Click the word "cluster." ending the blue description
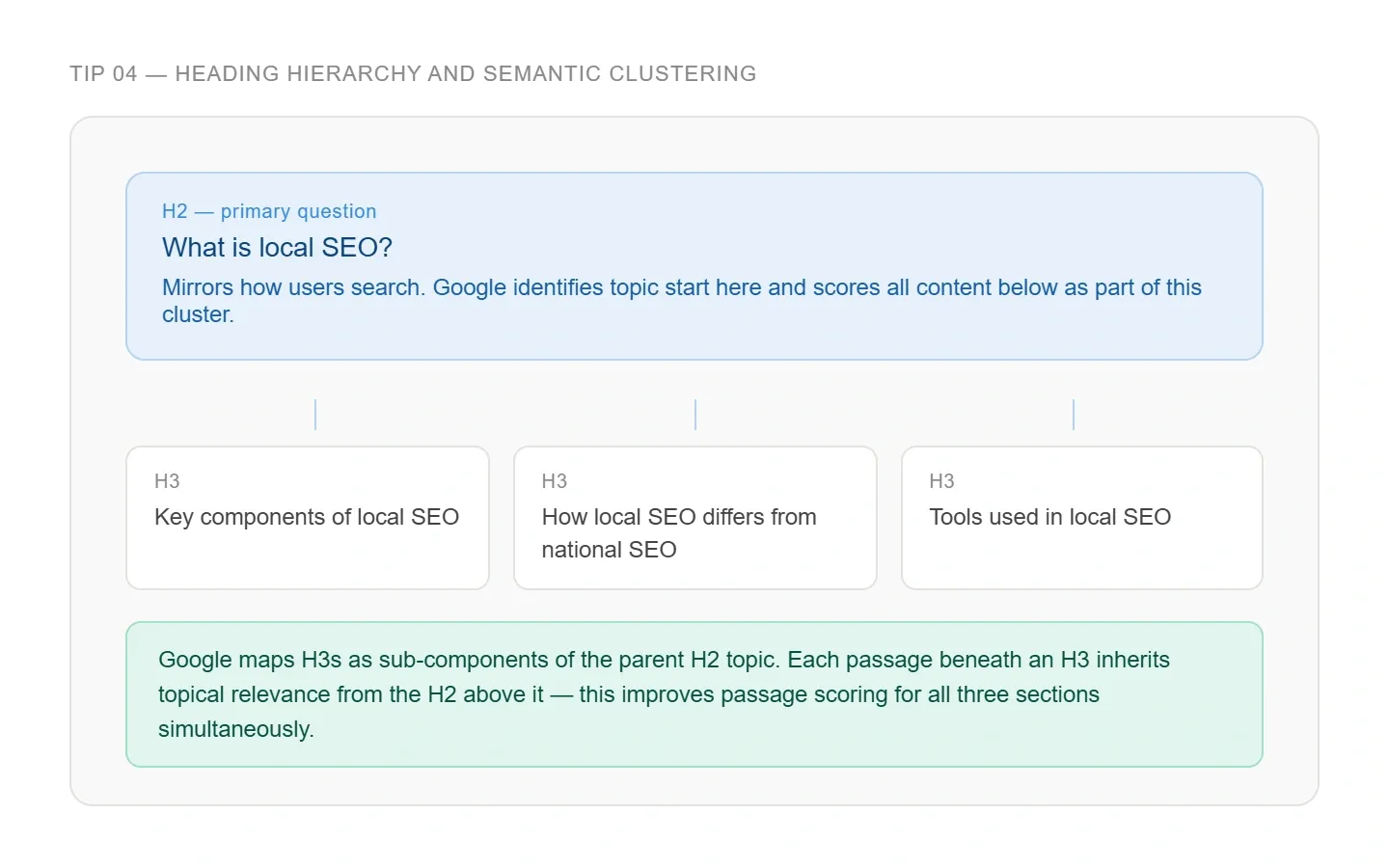This screenshot has height=868, width=1389. (198, 314)
